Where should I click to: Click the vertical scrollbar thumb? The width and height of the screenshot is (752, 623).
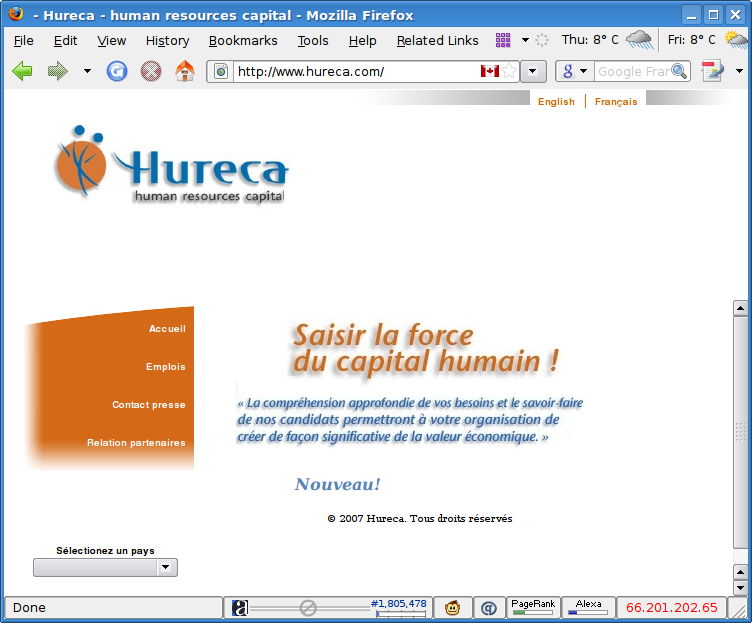pyautogui.click(x=740, y=432)
